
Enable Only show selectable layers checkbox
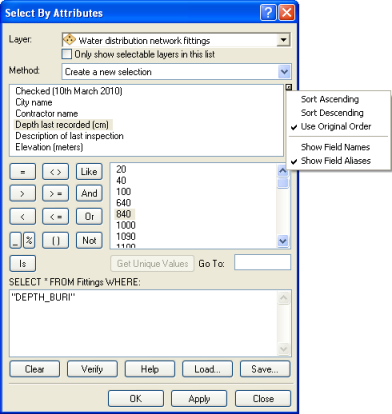[x=67, y=54]
